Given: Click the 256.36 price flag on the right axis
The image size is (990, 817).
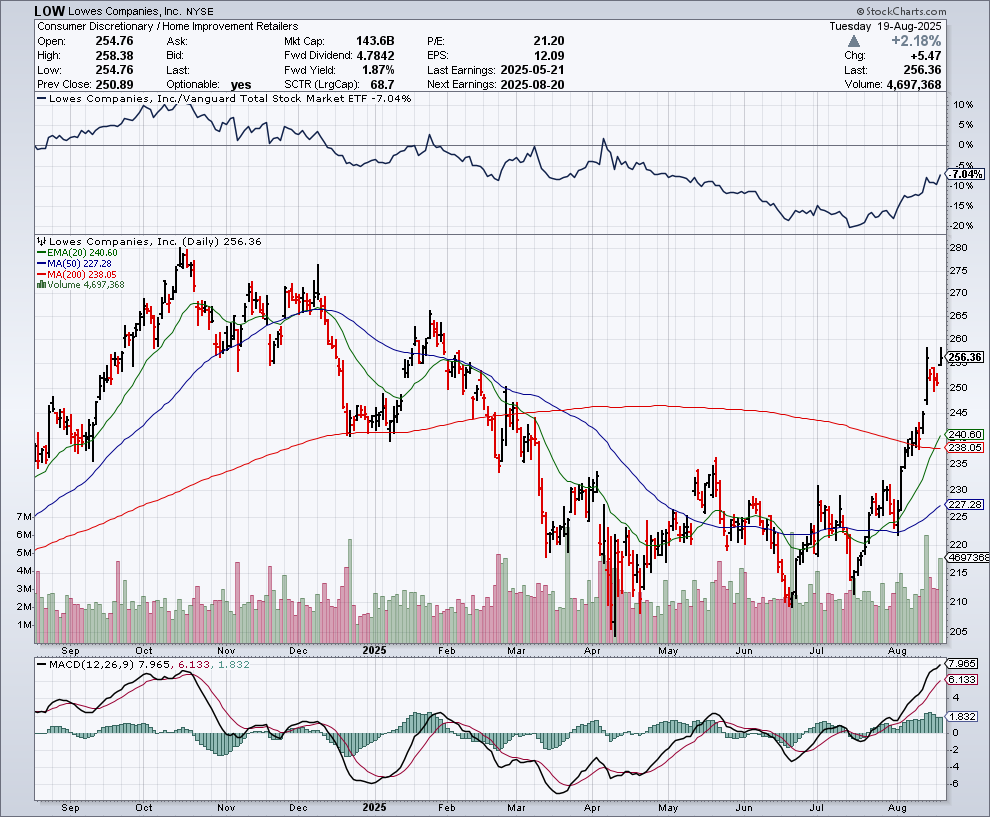Looking at the screenshot, I should [x=966, y=357].
